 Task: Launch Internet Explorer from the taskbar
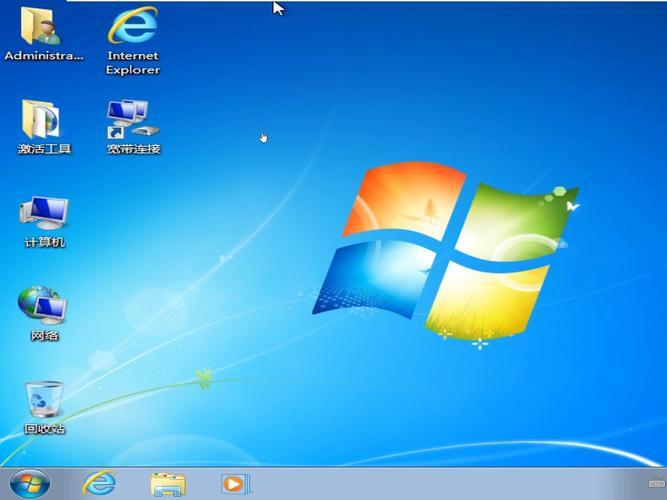[100, 483]
